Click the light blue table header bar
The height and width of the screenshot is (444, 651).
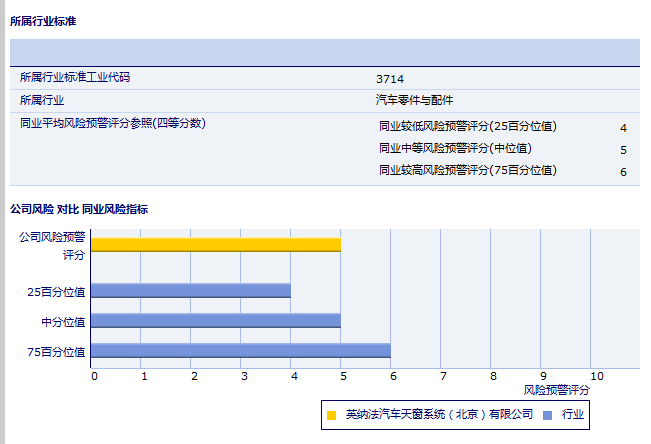pos(324,52)
